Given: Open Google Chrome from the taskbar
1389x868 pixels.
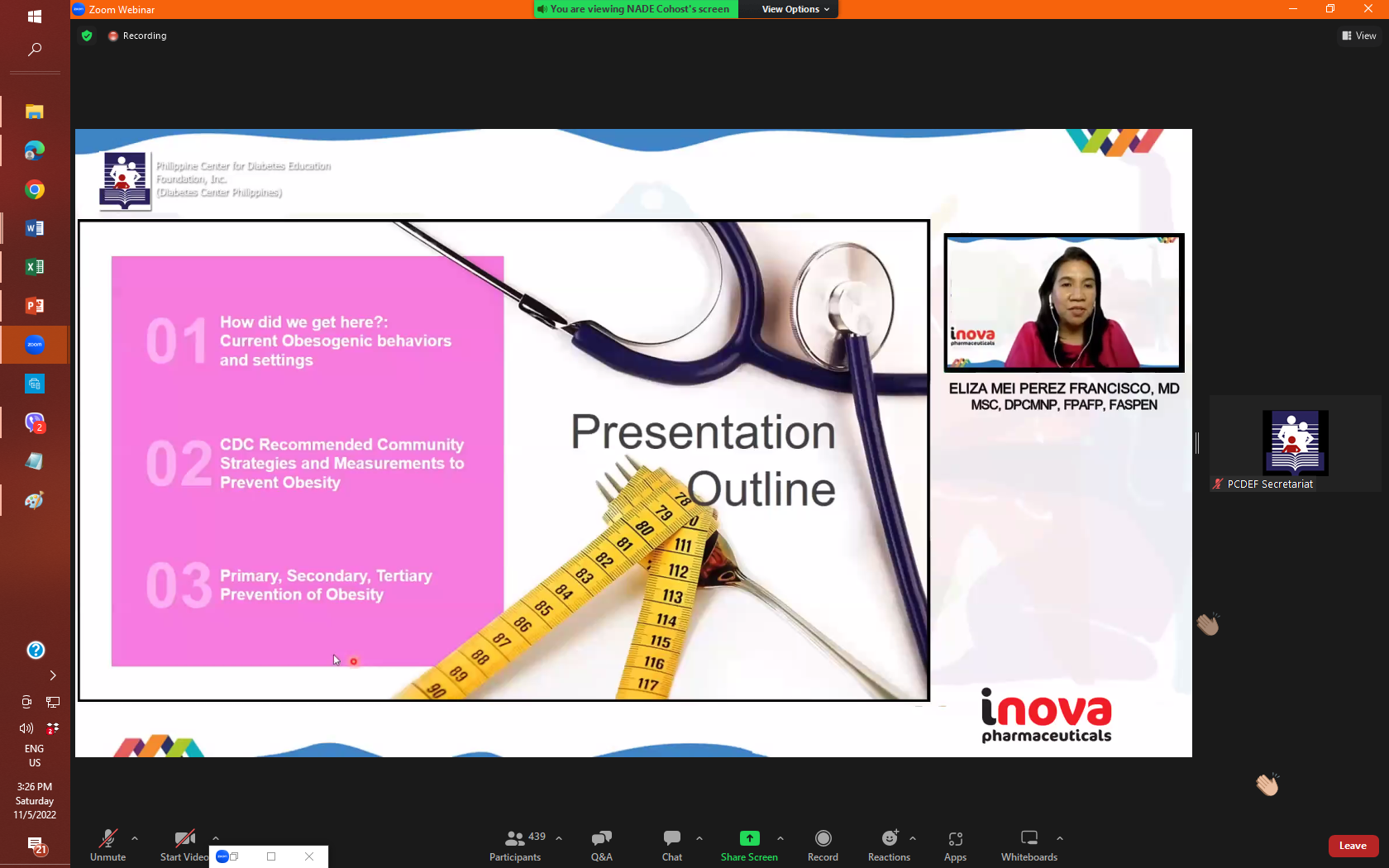Looking at the screenshot, I should click(35, 189).
